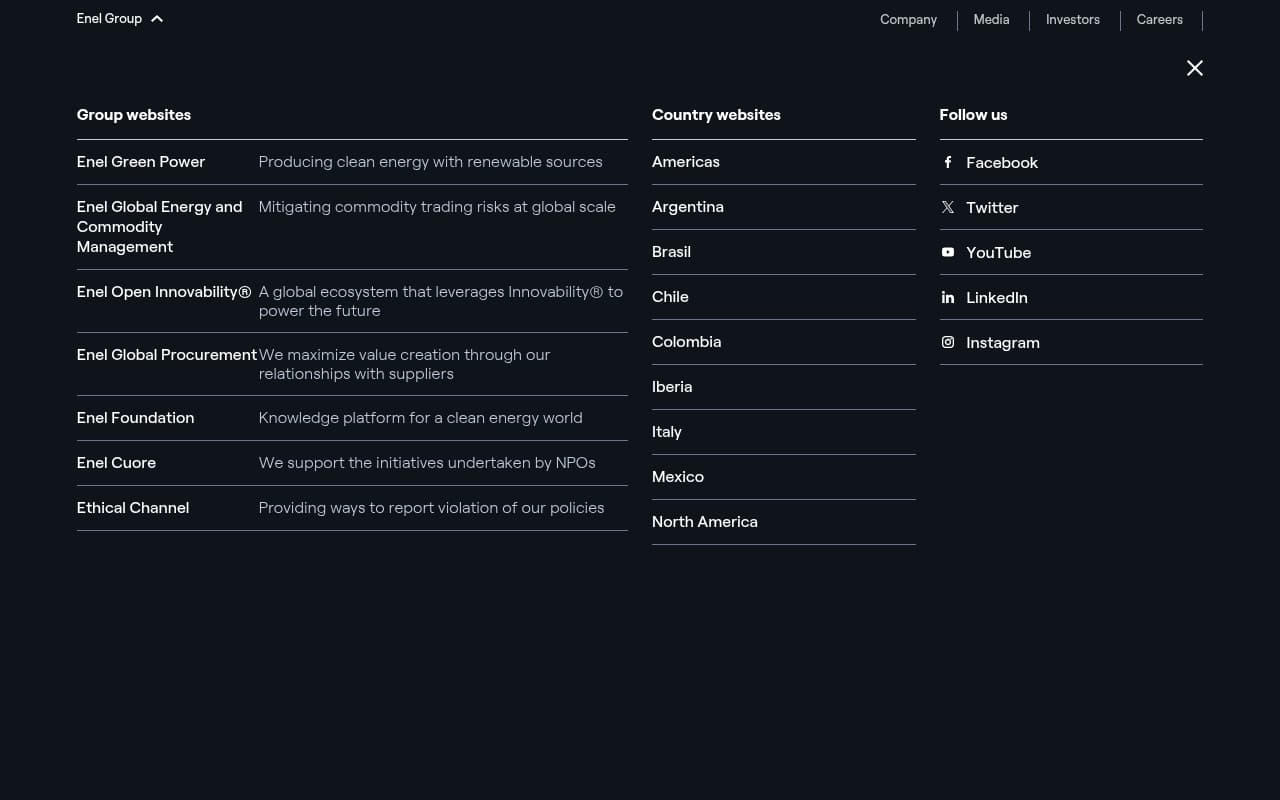This screenshot has width=1280, height=800.
Task: Open the Company menu
Action: pyautogui.click(x=908, y=19)
